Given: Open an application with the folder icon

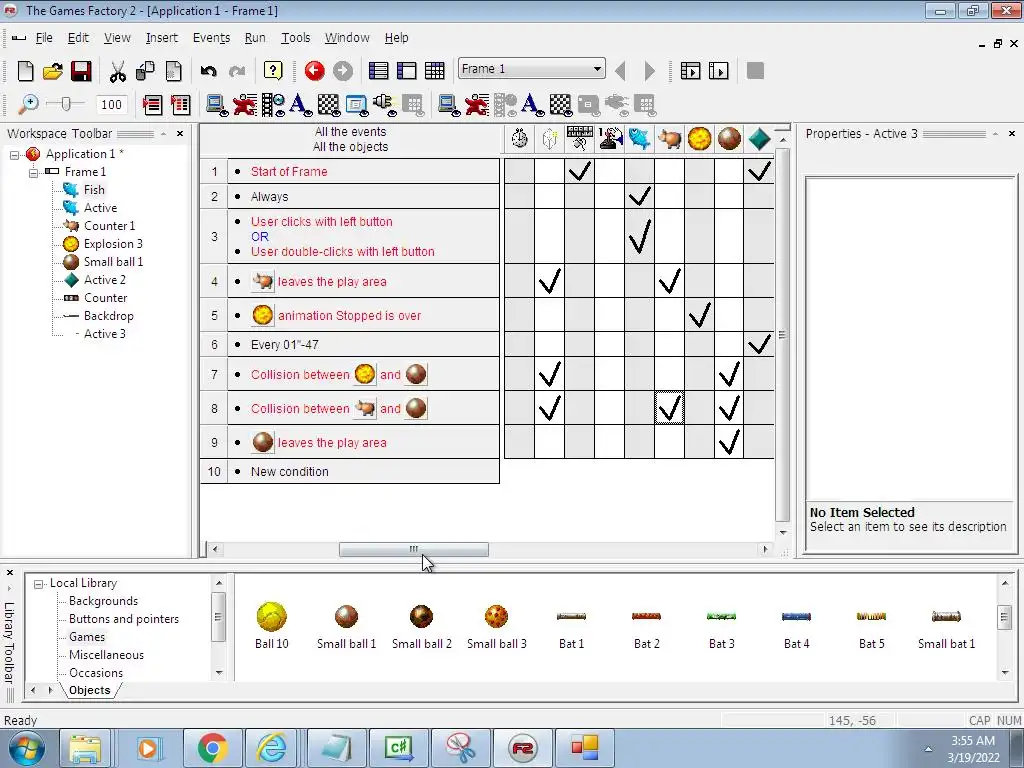Looking at the screenshot, I should [53, 71].
